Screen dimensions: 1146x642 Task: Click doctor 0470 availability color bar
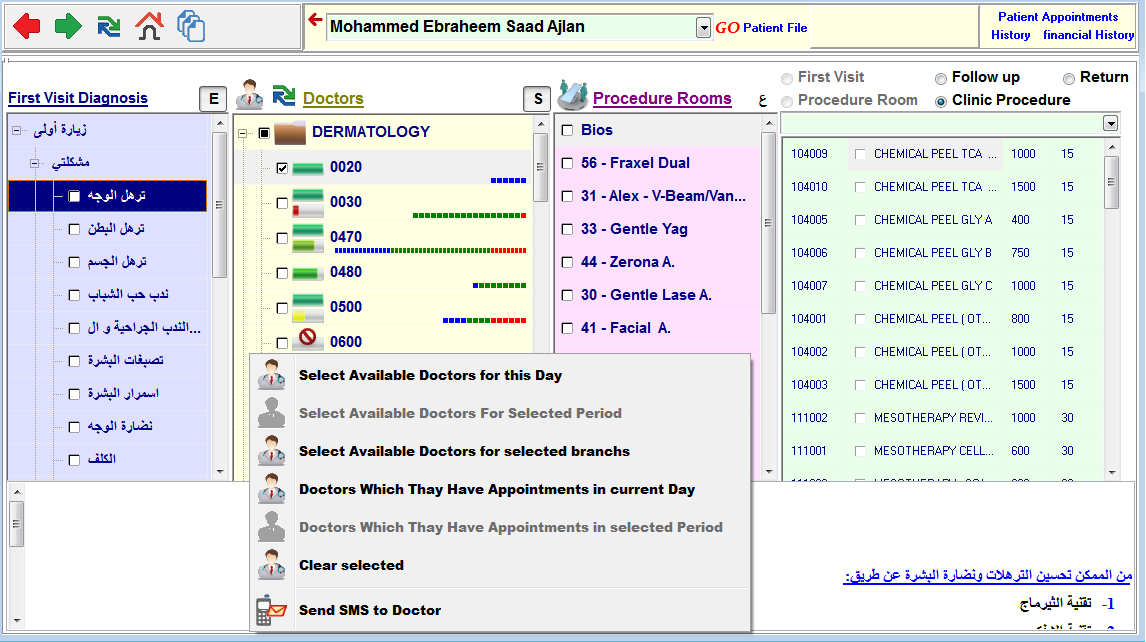click(430, 250)
